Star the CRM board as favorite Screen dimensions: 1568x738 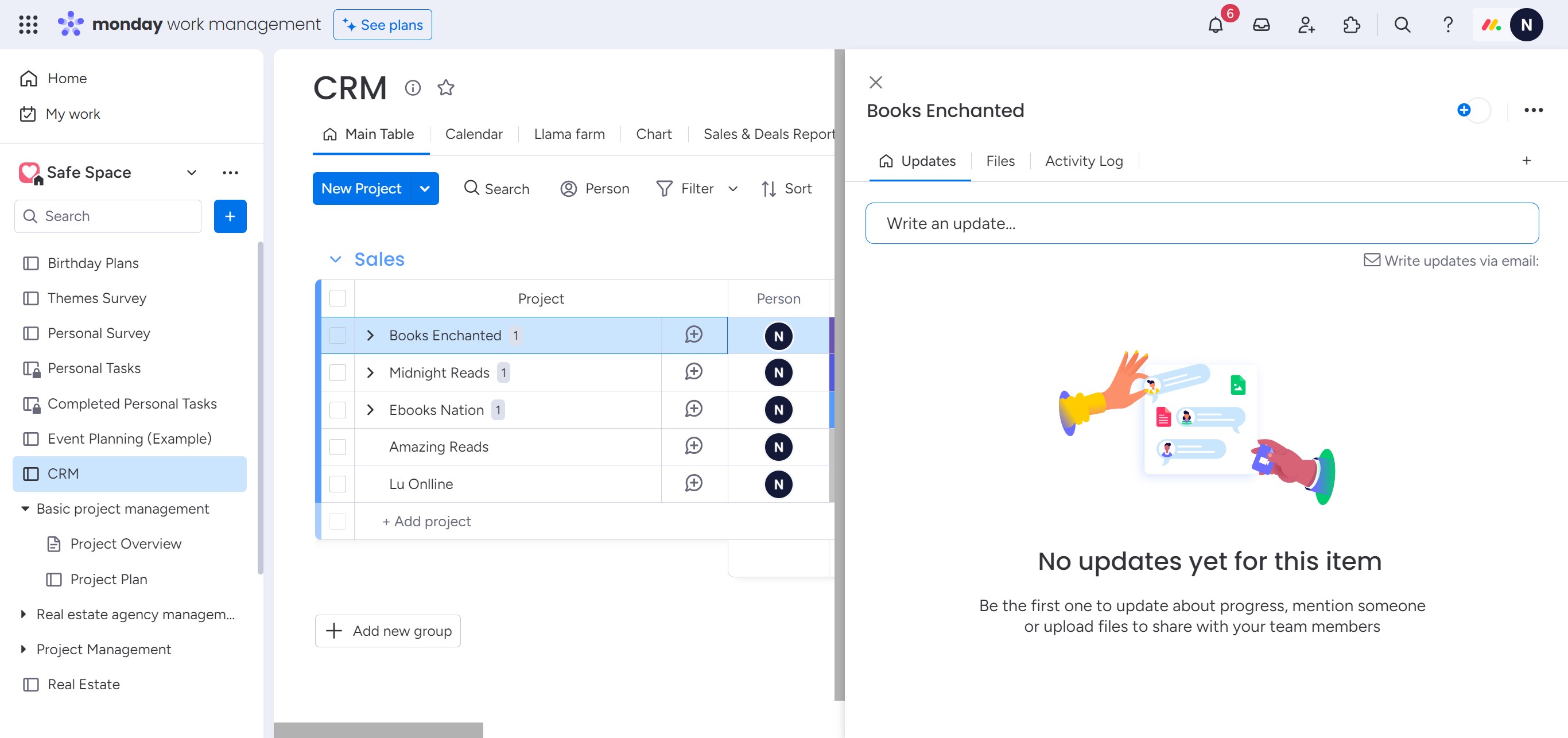(445, 88)
